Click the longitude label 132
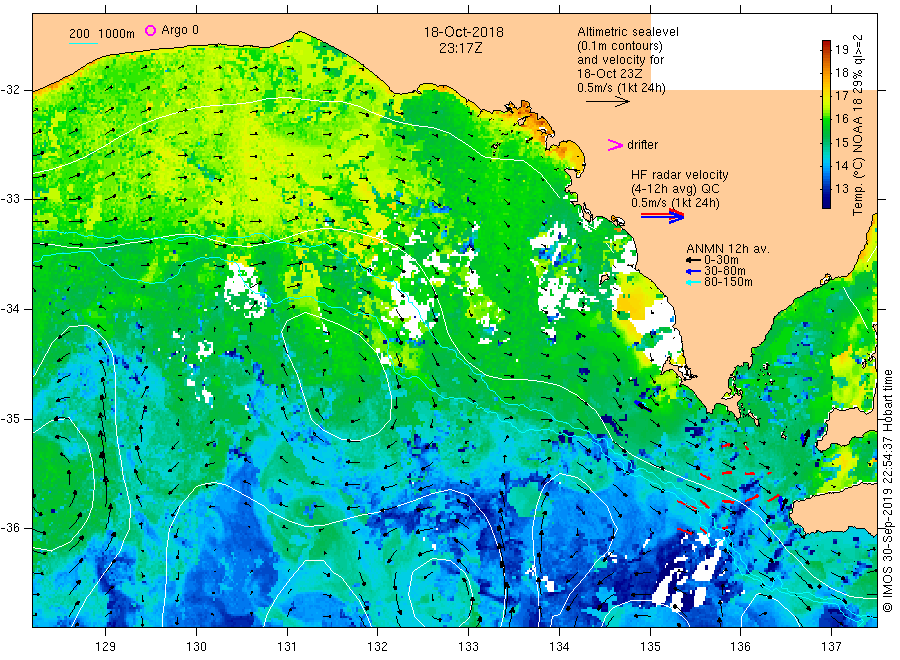 [x=378, y=647]
